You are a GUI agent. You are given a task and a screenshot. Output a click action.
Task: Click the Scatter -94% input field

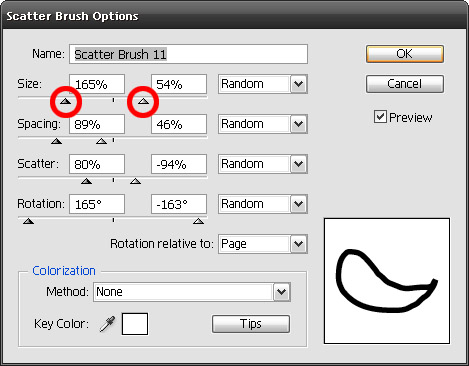(179, 164)
